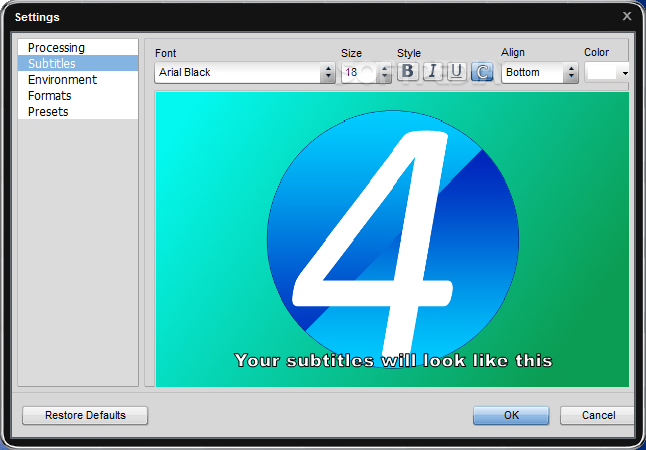Open the Align dropdown set to Bottom
Image resolution: width=646 pixels, height=450 pixels.
click(540, 73)
